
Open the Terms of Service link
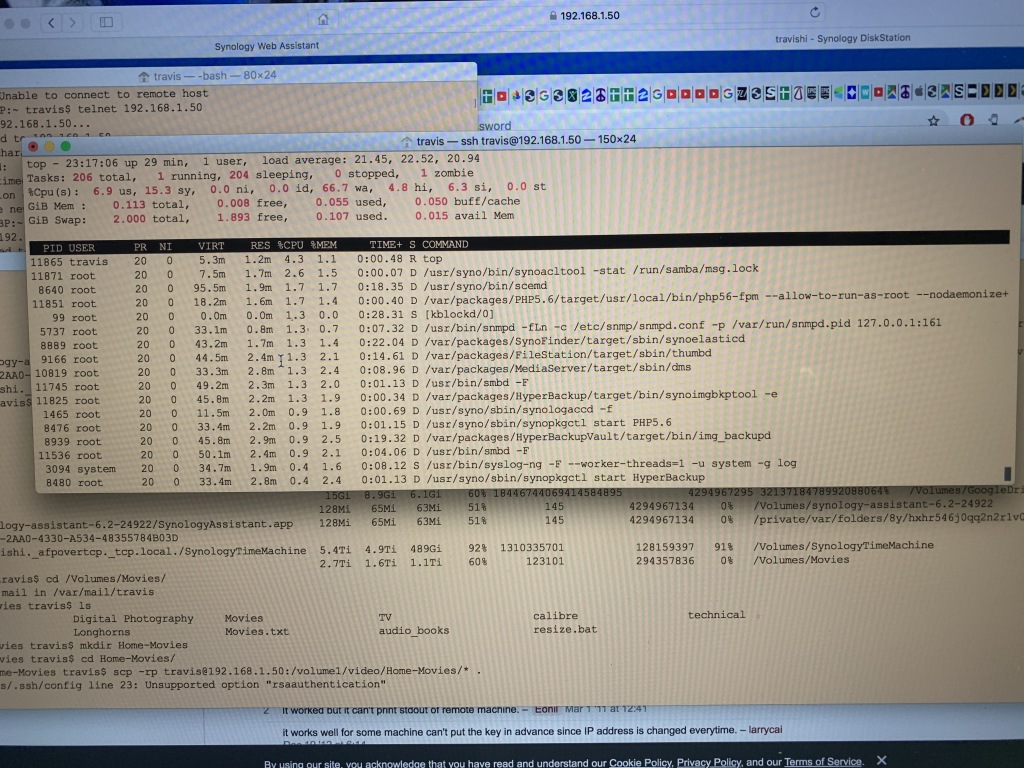(822, 761)
